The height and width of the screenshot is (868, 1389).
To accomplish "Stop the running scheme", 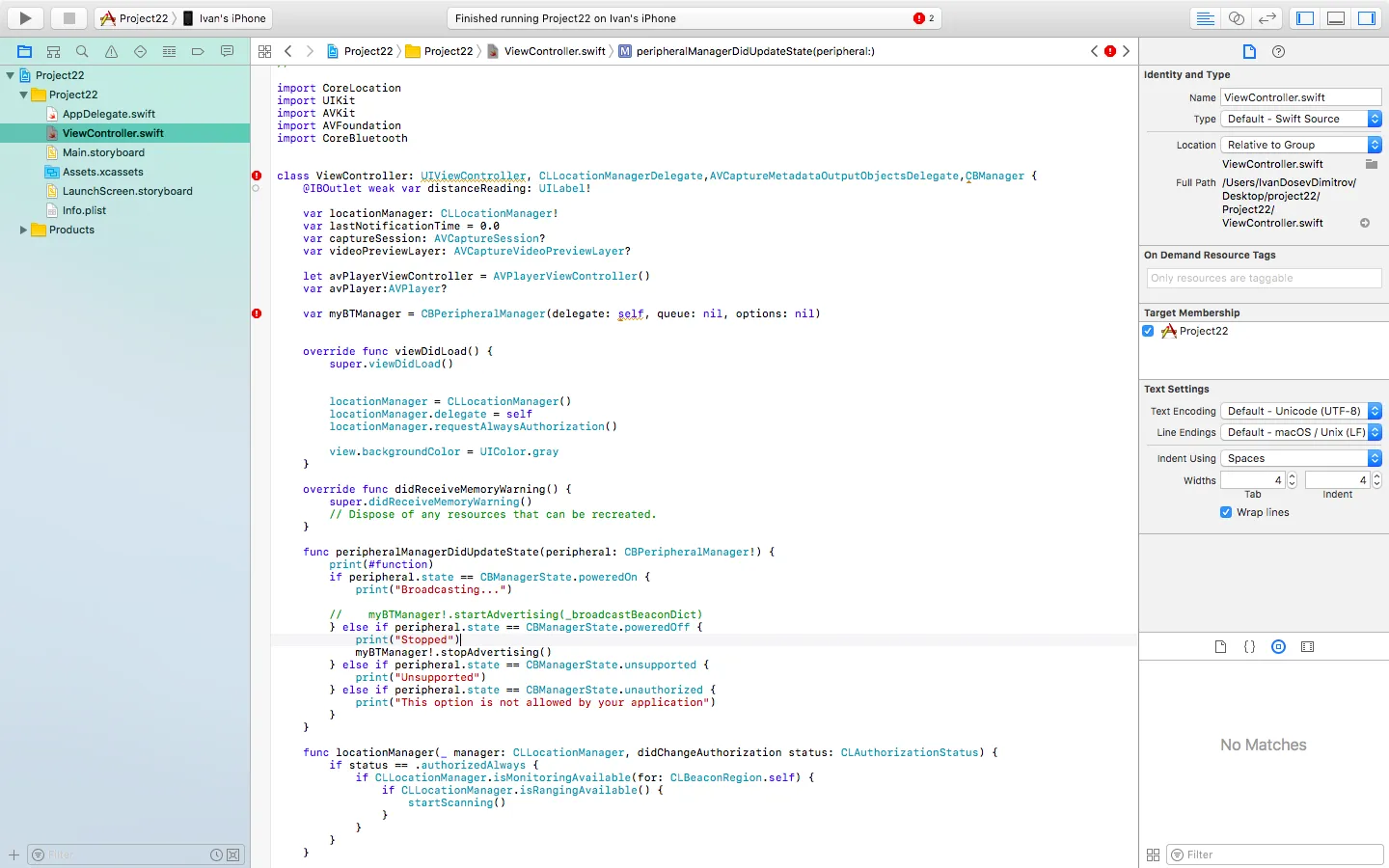I will pos(69,18).
